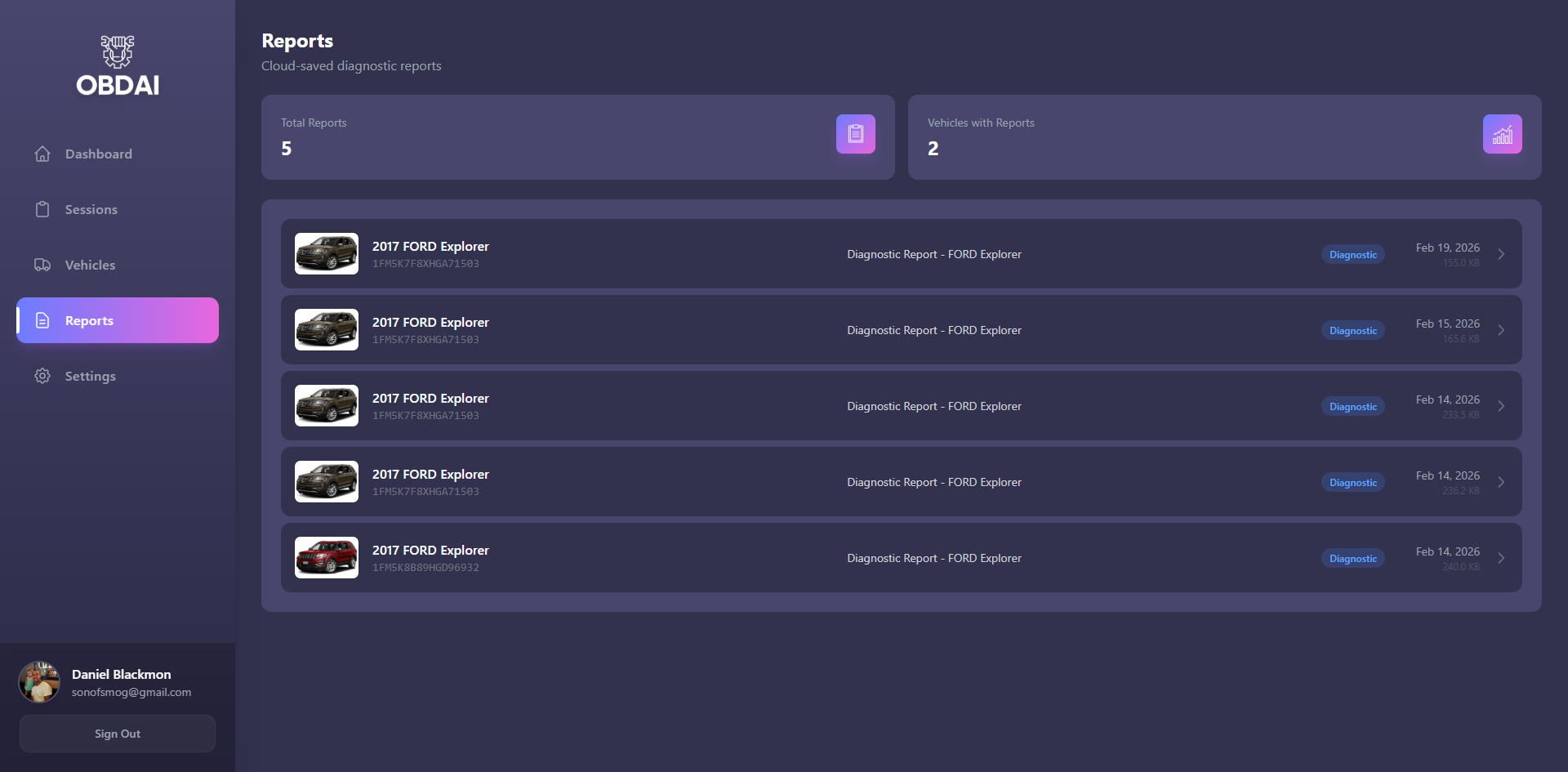Click the Diagnostic badge on 236.2 KB report

point(1353,483)
